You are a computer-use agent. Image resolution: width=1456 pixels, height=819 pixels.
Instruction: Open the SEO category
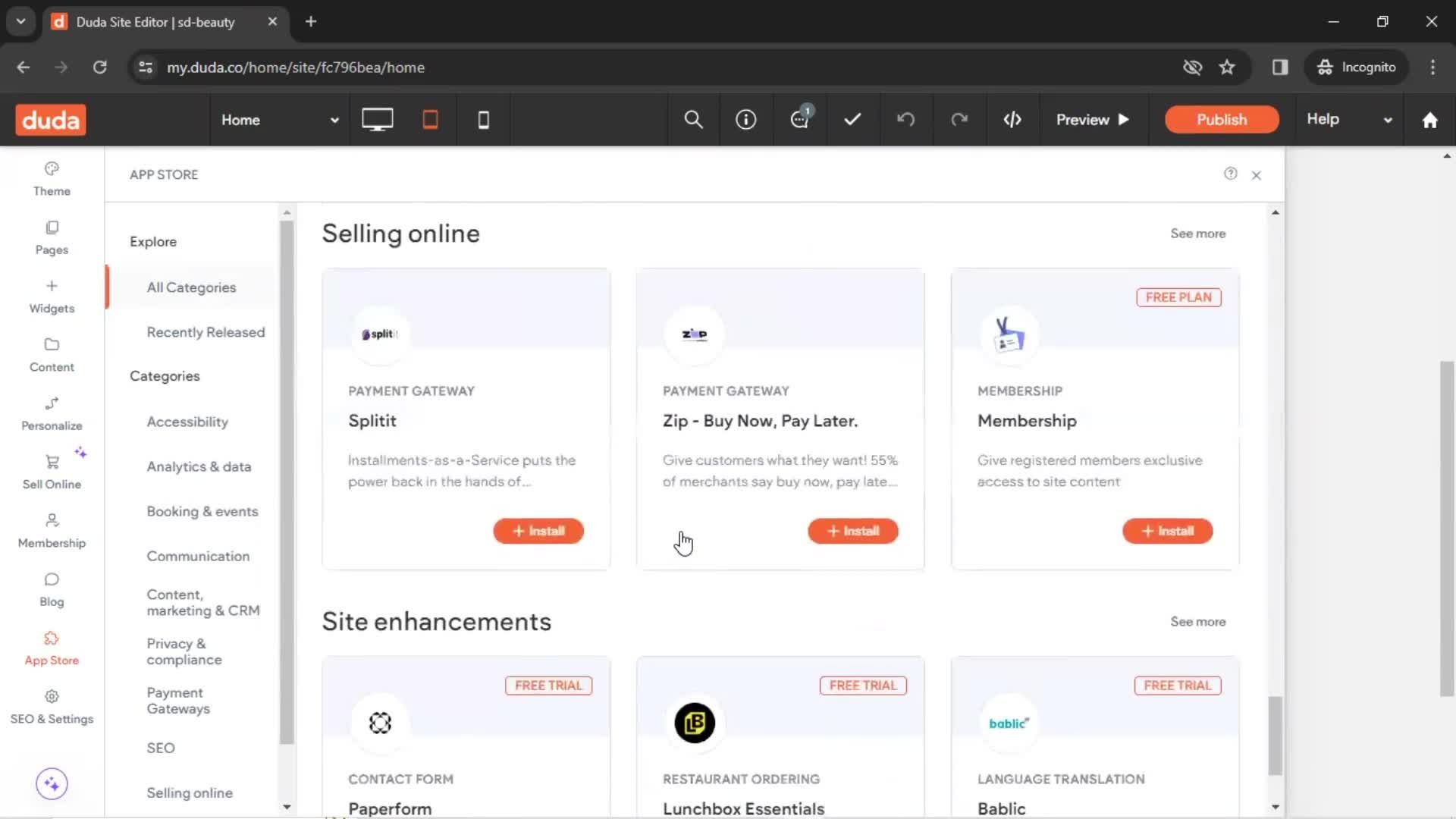161,748
